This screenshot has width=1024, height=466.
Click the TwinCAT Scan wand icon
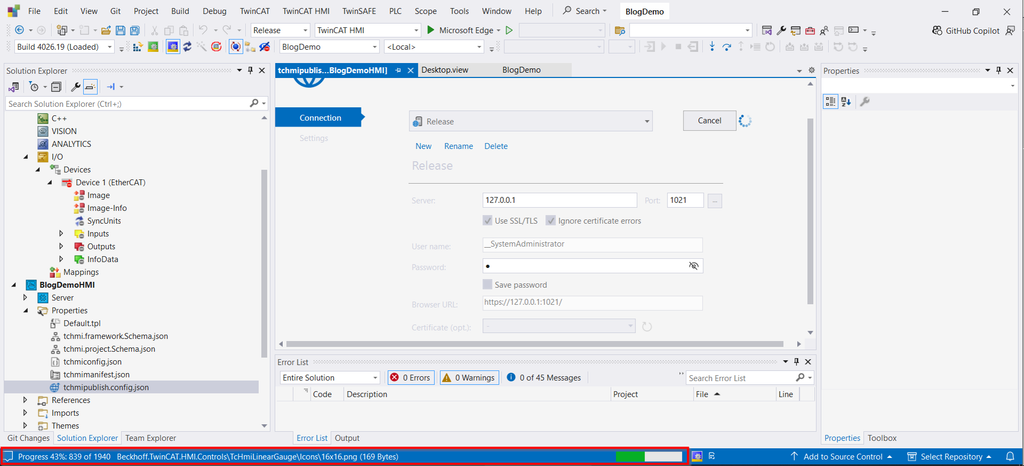(x=202, y=47)
